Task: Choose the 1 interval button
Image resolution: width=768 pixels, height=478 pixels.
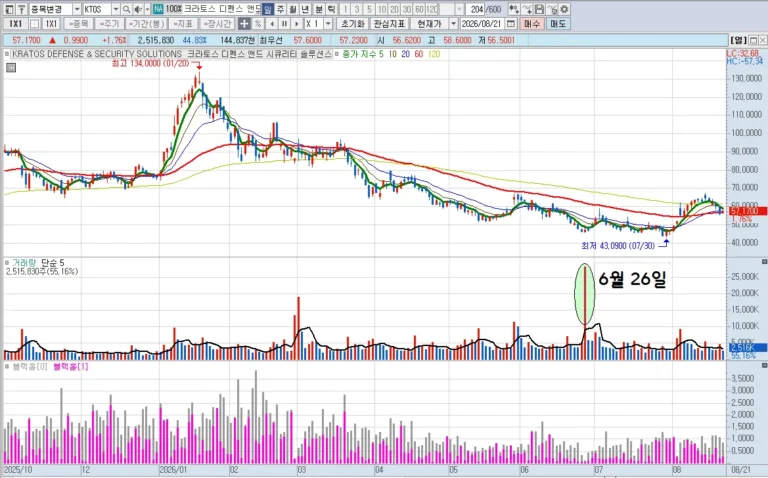Action: [345, 9]
